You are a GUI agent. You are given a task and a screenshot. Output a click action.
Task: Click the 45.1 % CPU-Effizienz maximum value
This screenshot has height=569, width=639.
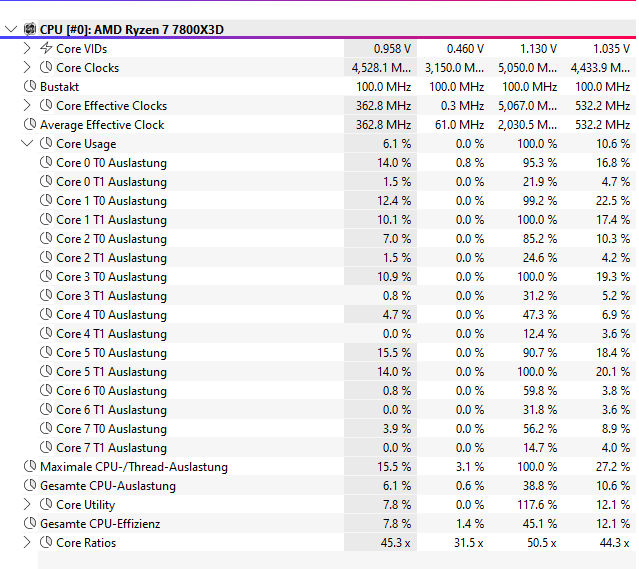click(540, 524)
